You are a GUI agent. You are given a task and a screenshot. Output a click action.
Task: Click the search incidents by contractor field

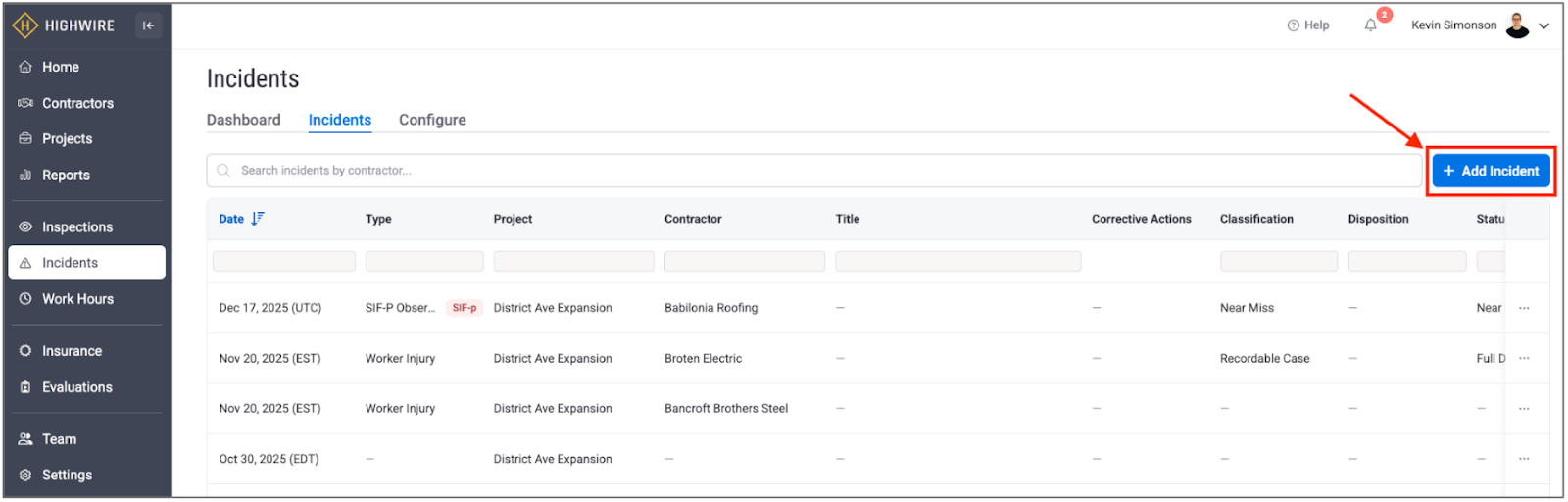pyautogui.click(x=813, y=171)
